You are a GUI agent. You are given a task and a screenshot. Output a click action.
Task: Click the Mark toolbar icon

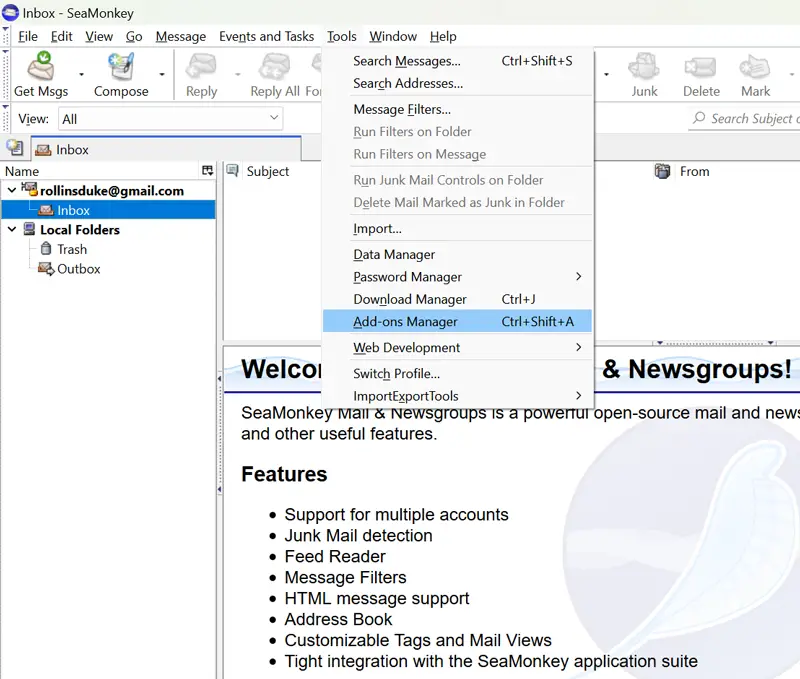click(755, 68)
